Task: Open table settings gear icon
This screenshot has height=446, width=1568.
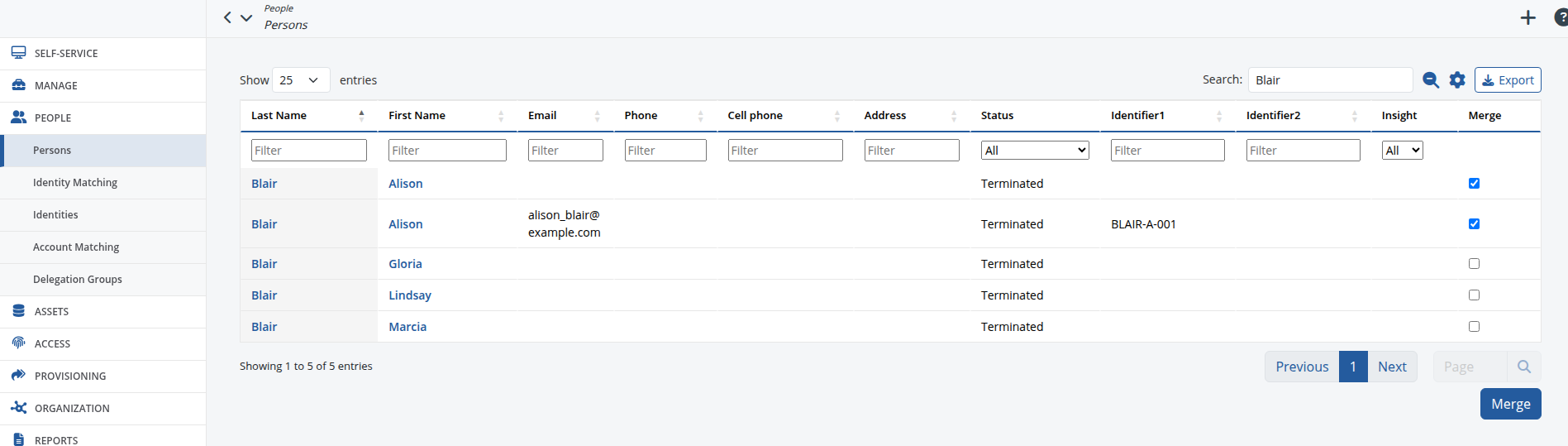Action: pos(1457,80)
